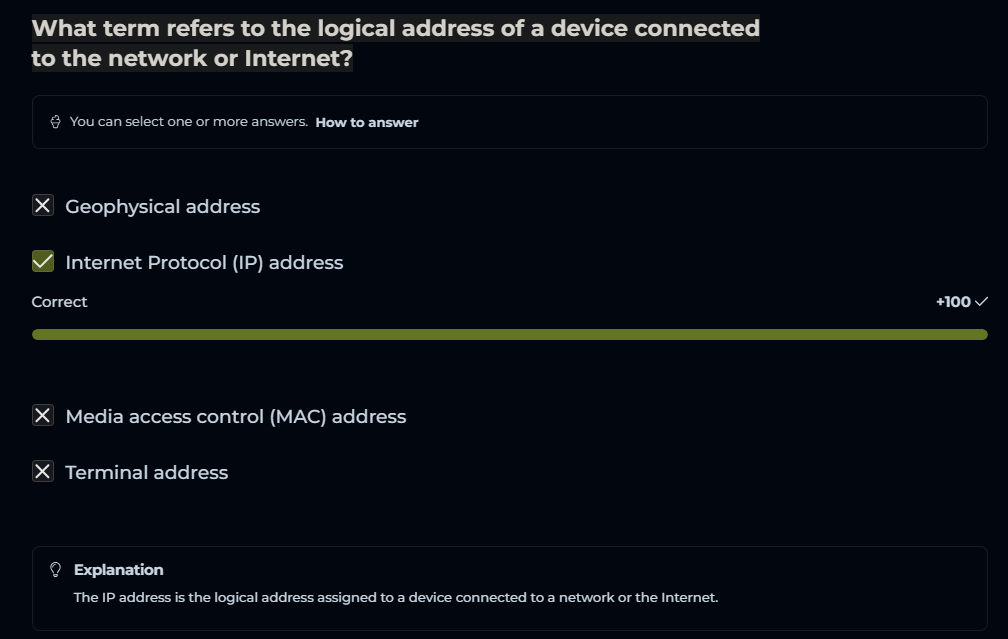Click the checkmark icon next to +100
Viewport: 1008px width, 639px height.
[x=981, y=302]
